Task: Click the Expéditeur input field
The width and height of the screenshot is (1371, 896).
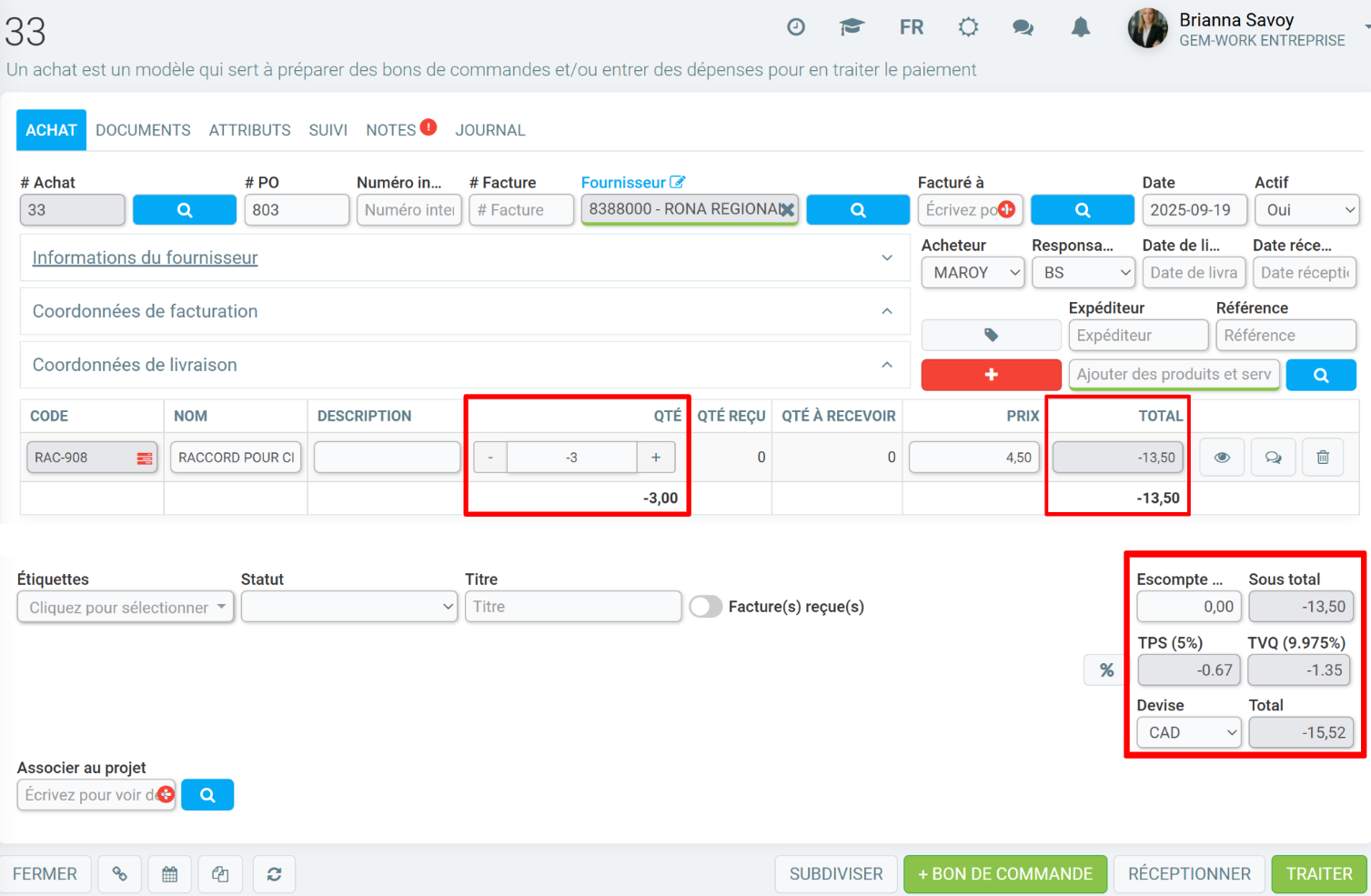Action: pos(1139,335)
